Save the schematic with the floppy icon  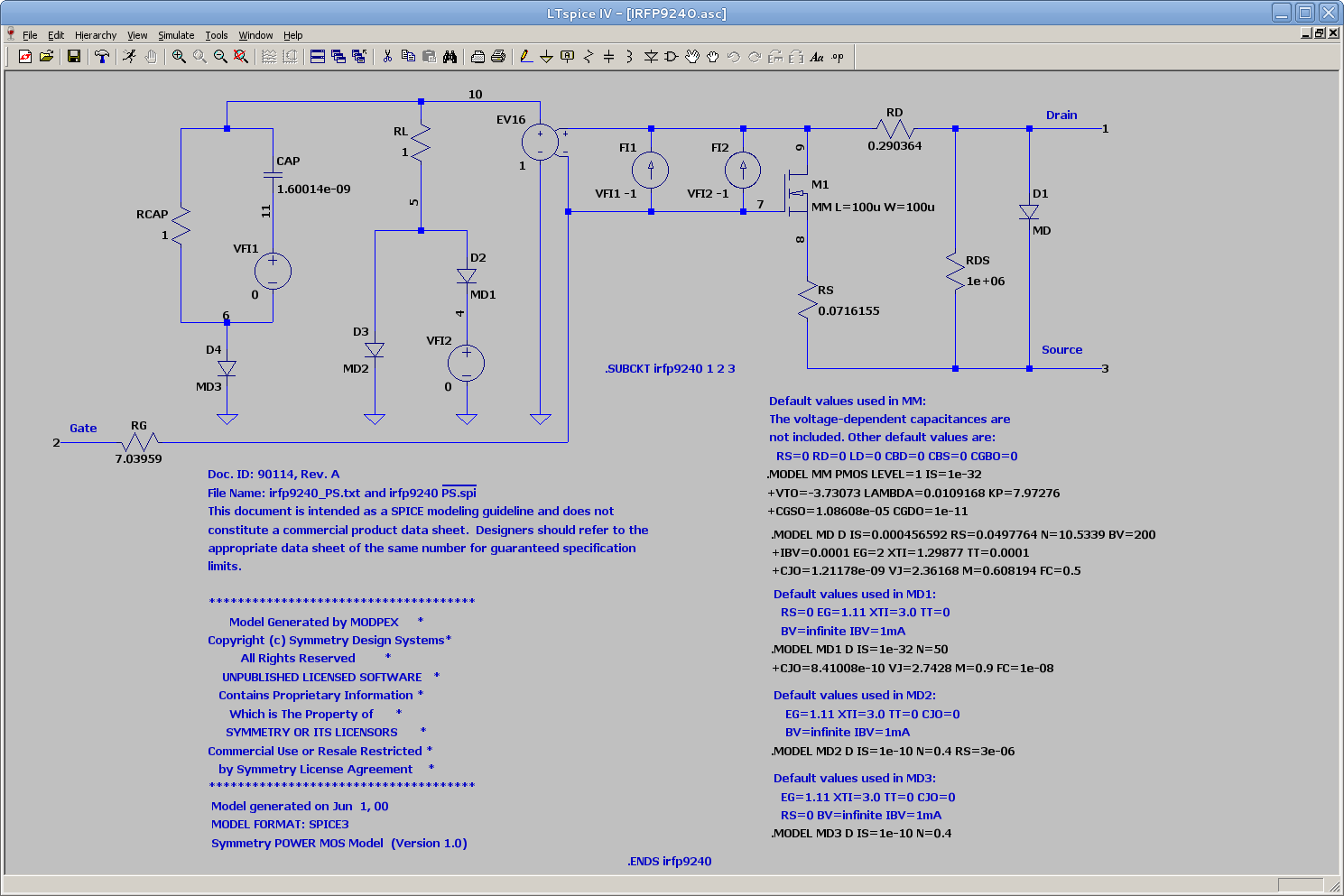click(x=74, y=57)
